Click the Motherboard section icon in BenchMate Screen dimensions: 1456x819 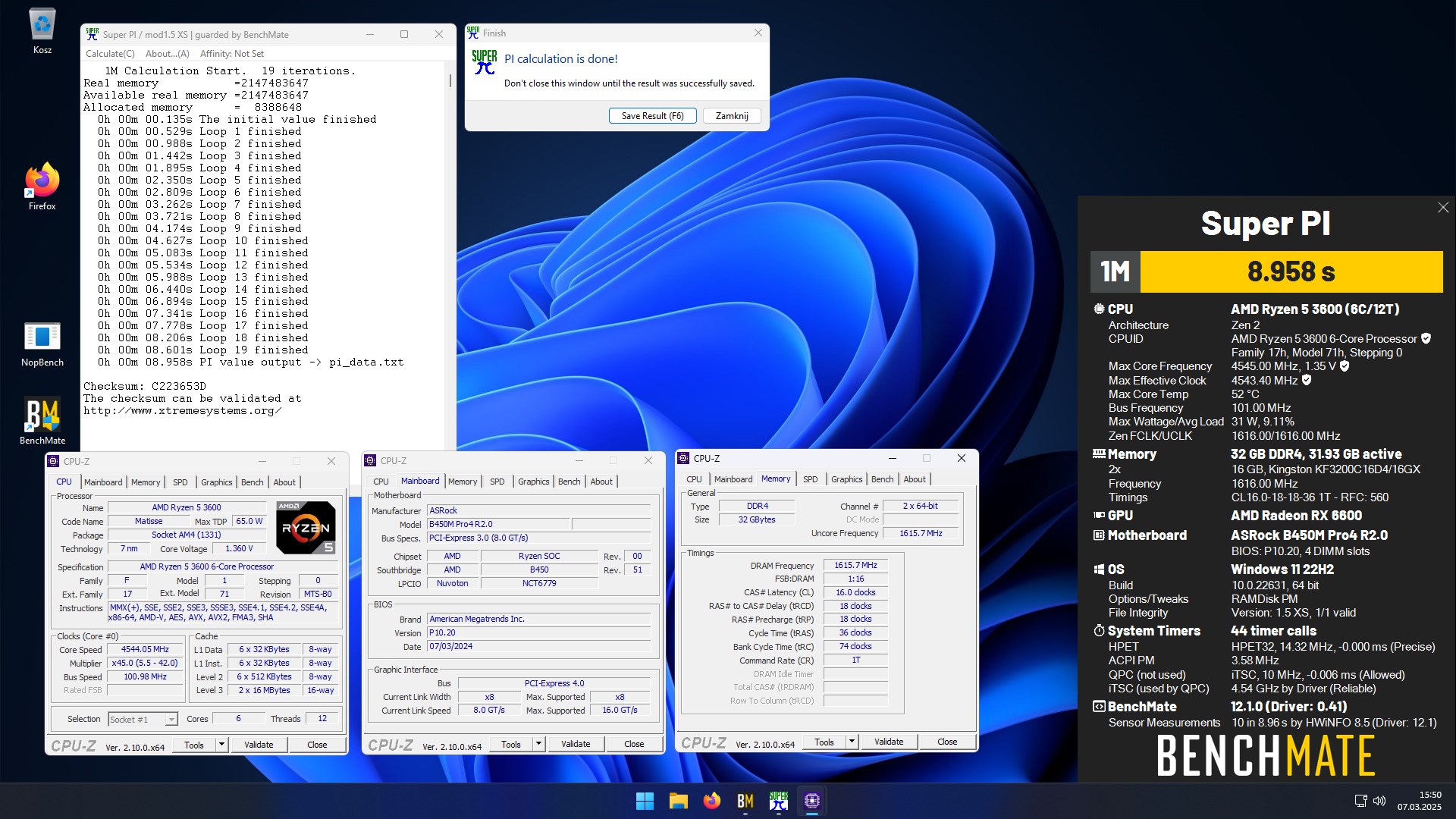tap(1099, 535)
